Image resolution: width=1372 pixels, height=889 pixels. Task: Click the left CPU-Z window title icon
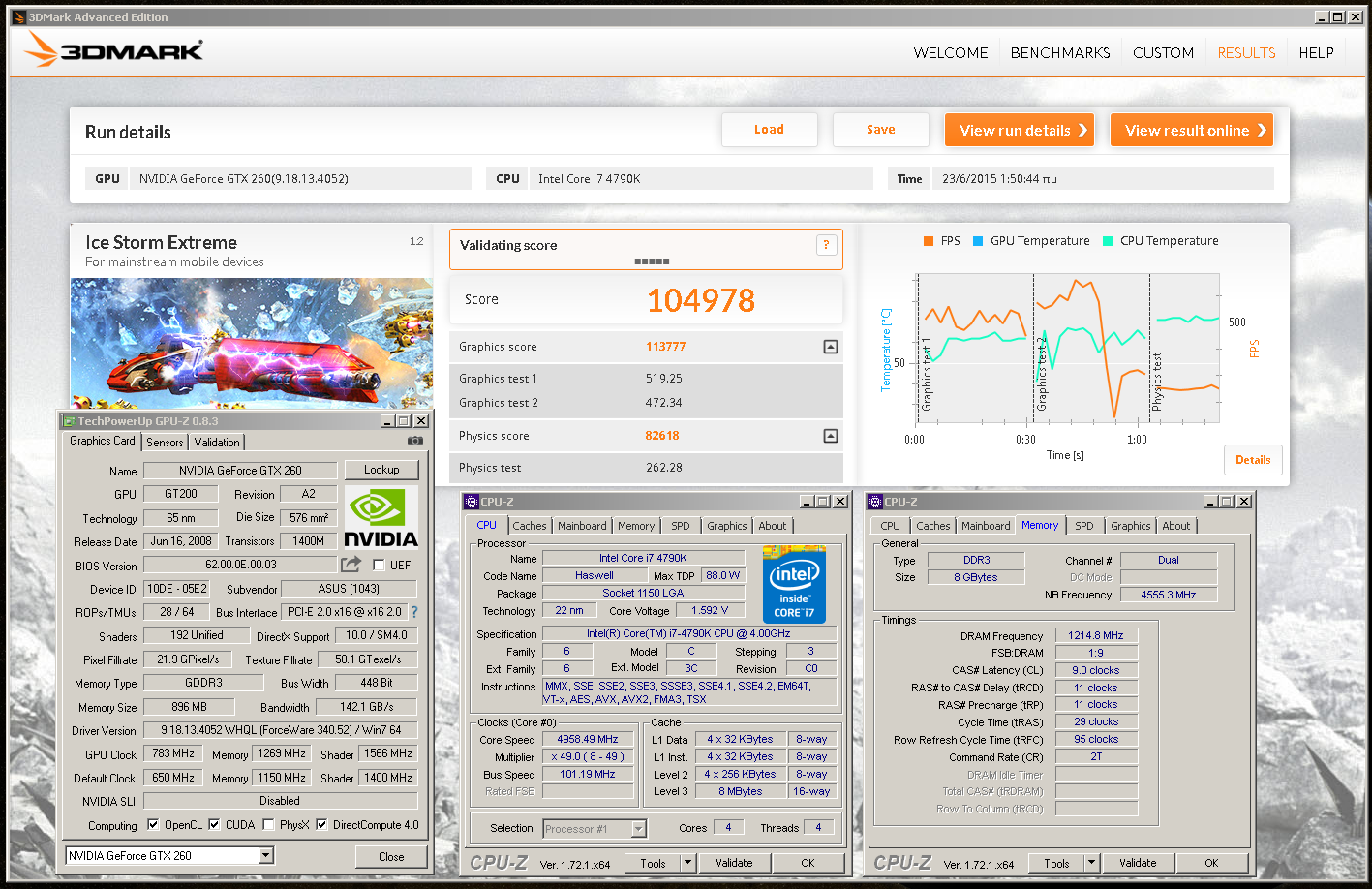(x=472, y=502)
